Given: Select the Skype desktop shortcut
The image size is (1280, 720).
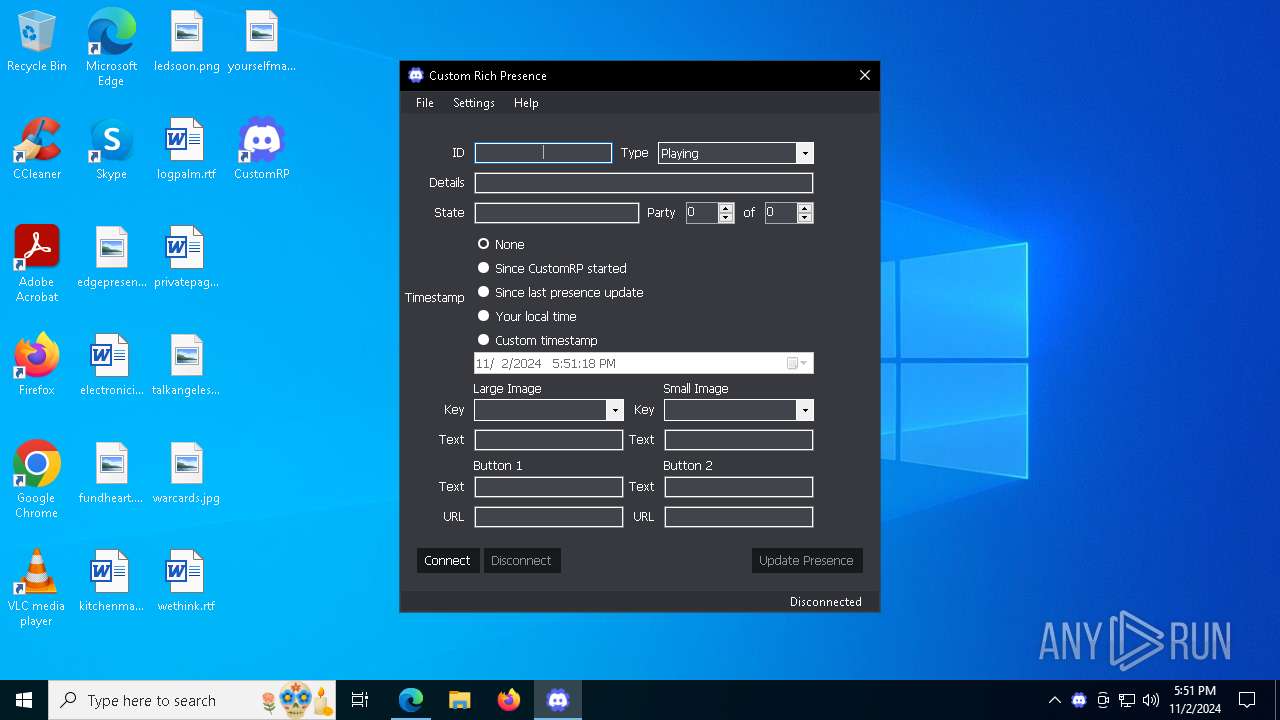Looking at the screenshot, I should coord(111,150).
